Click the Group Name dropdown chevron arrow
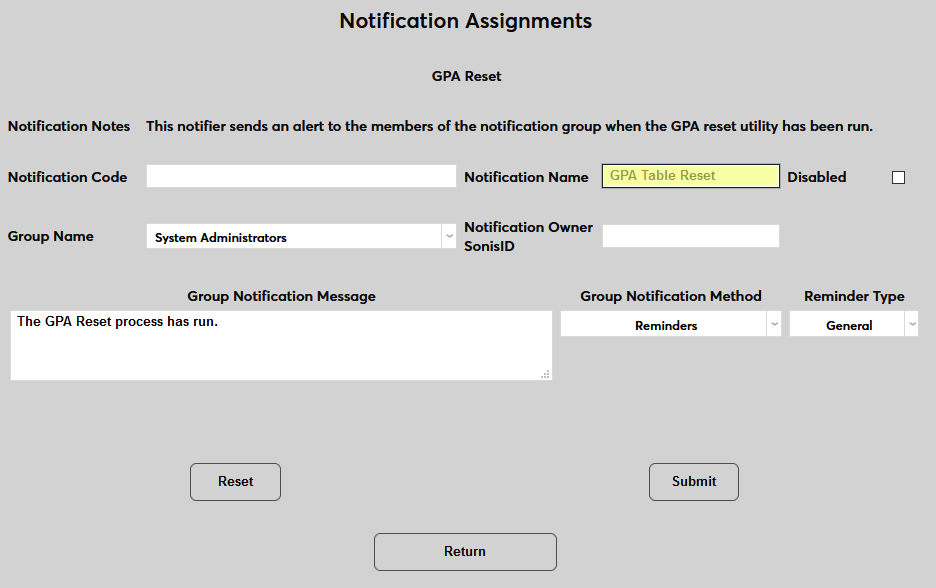936x588 pixels. click(449, 236)
